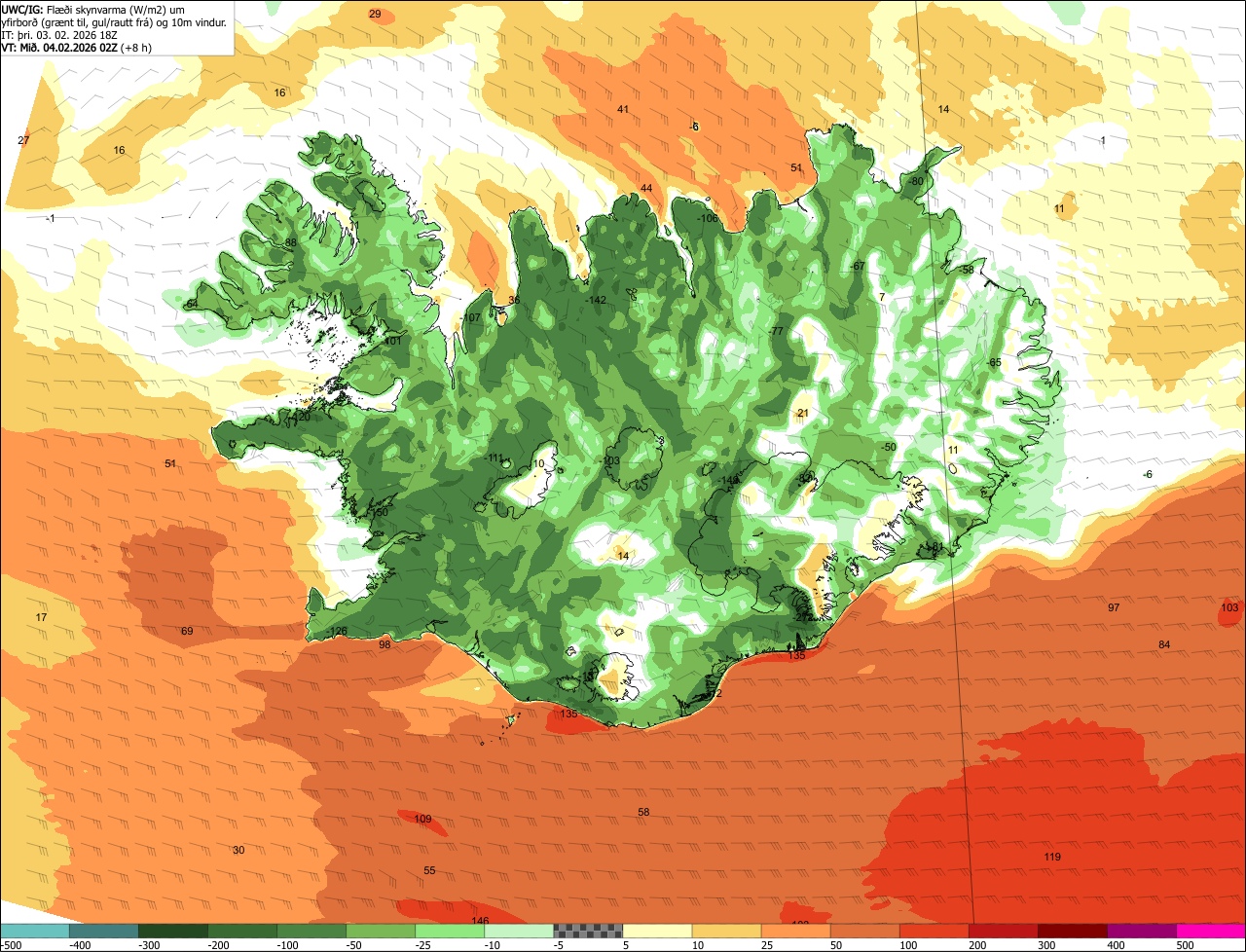This screenshot has height=952, width=1246.
Task: Click the legend swatch between 300 and 400
Action: click(1072, 931)
